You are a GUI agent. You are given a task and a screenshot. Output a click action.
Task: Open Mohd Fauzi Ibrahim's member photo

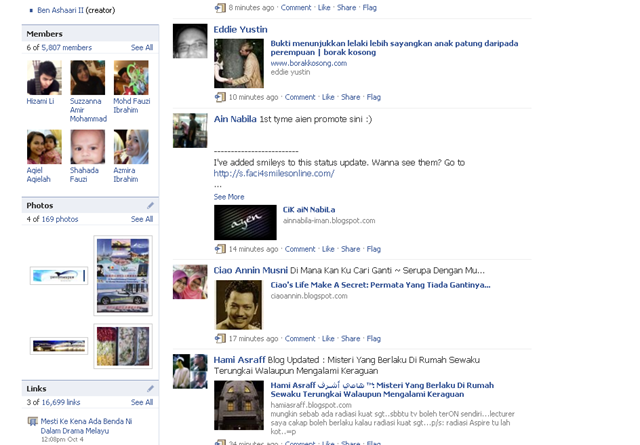pyautogui.click(x=131, y=78)
